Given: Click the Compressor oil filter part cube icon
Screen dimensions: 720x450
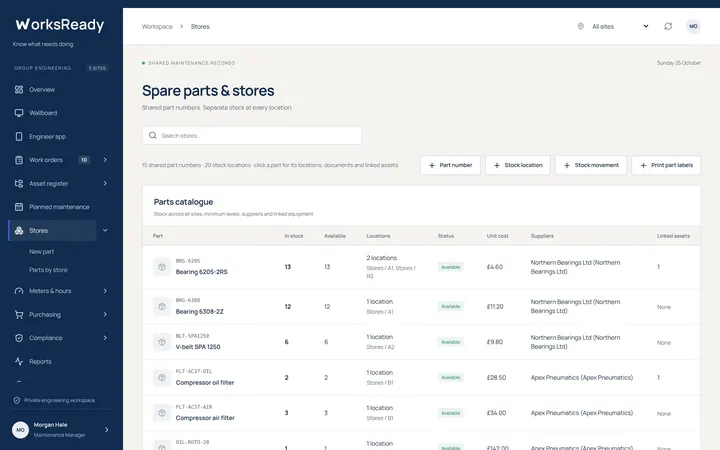Looking at the screenshot, I should [x=162, y=377].
